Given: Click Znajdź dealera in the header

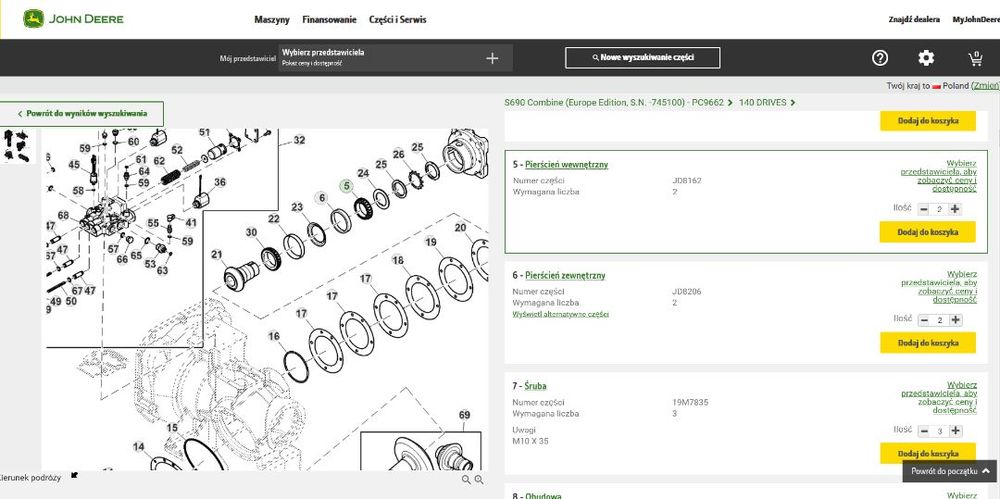Looking at the screenshot, I should click(x=914, y=20).
